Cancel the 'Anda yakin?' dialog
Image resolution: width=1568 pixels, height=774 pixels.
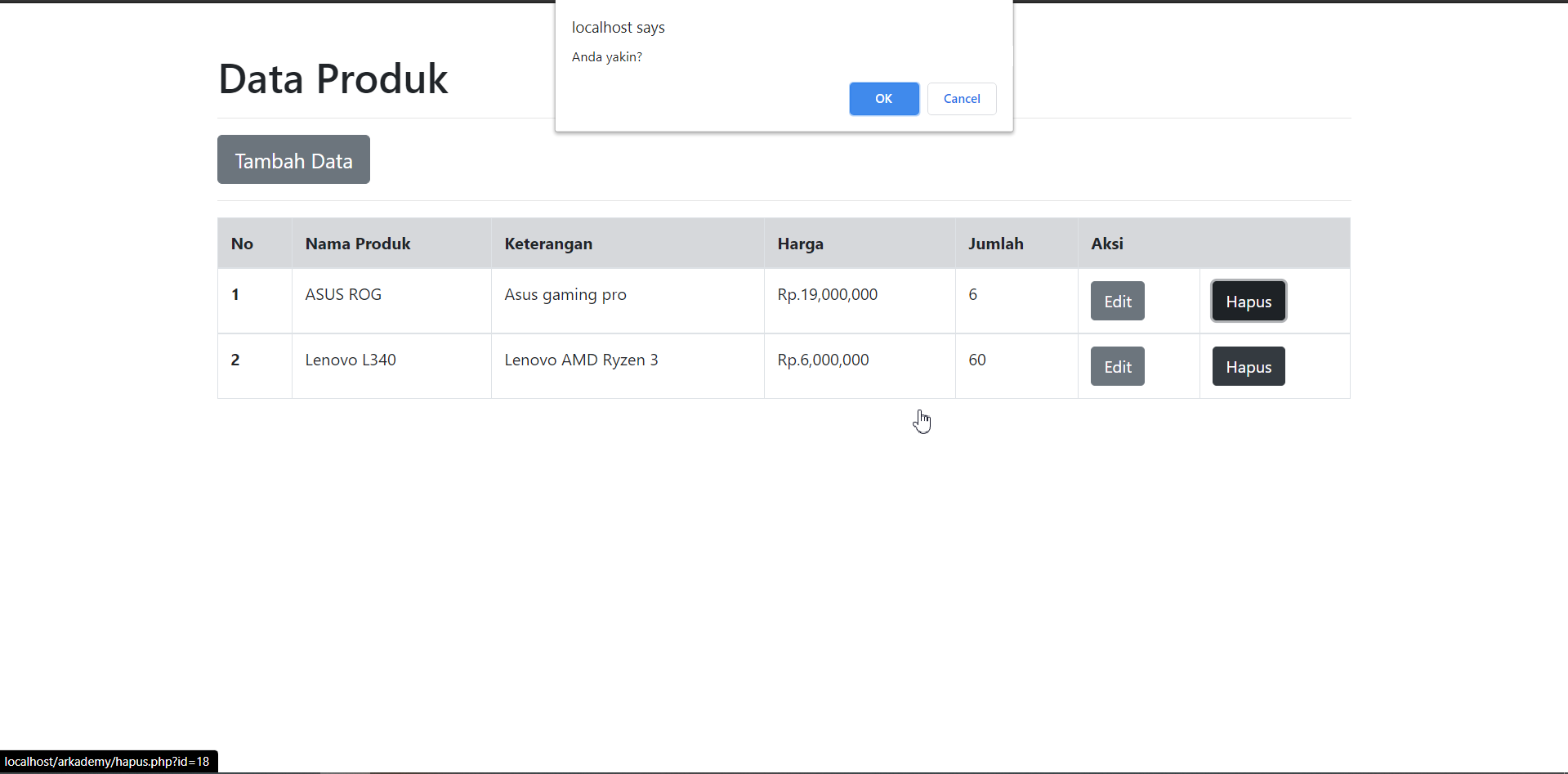(x=961, y=98)
